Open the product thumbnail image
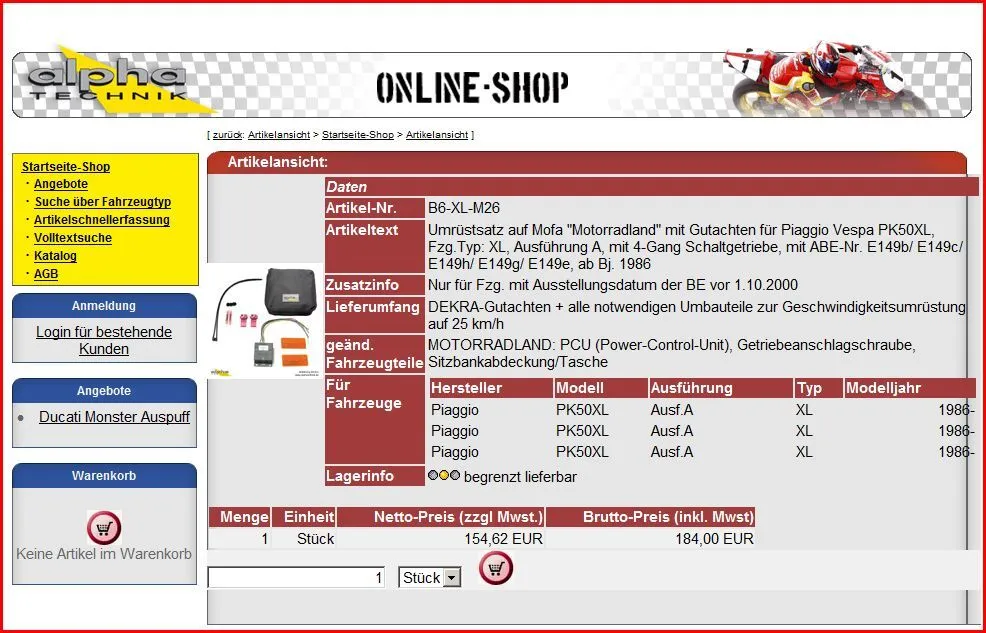The image size is (986, 633). (x=265, y=322)
